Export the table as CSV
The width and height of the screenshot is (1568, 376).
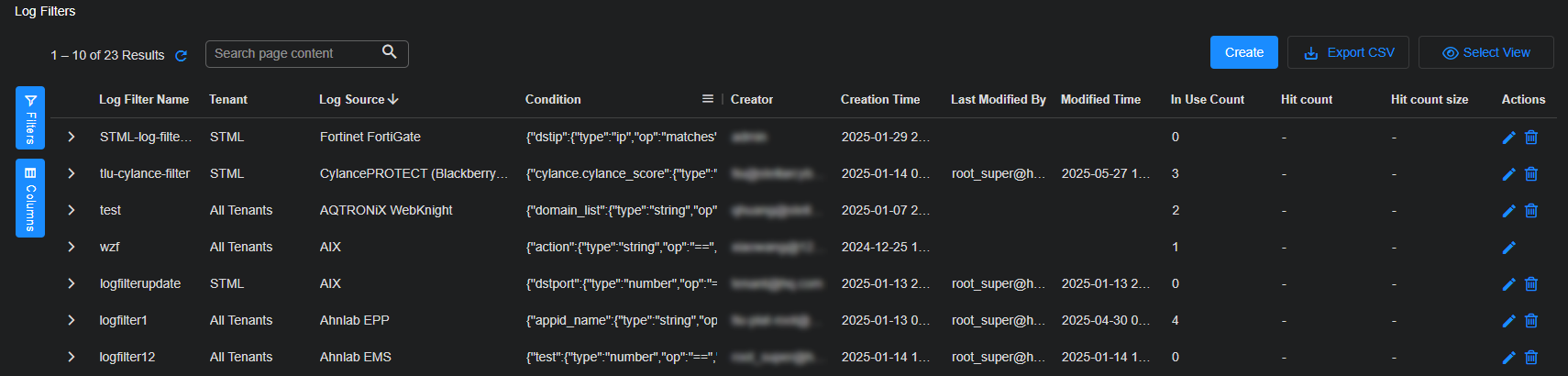tap(1348, 52)
